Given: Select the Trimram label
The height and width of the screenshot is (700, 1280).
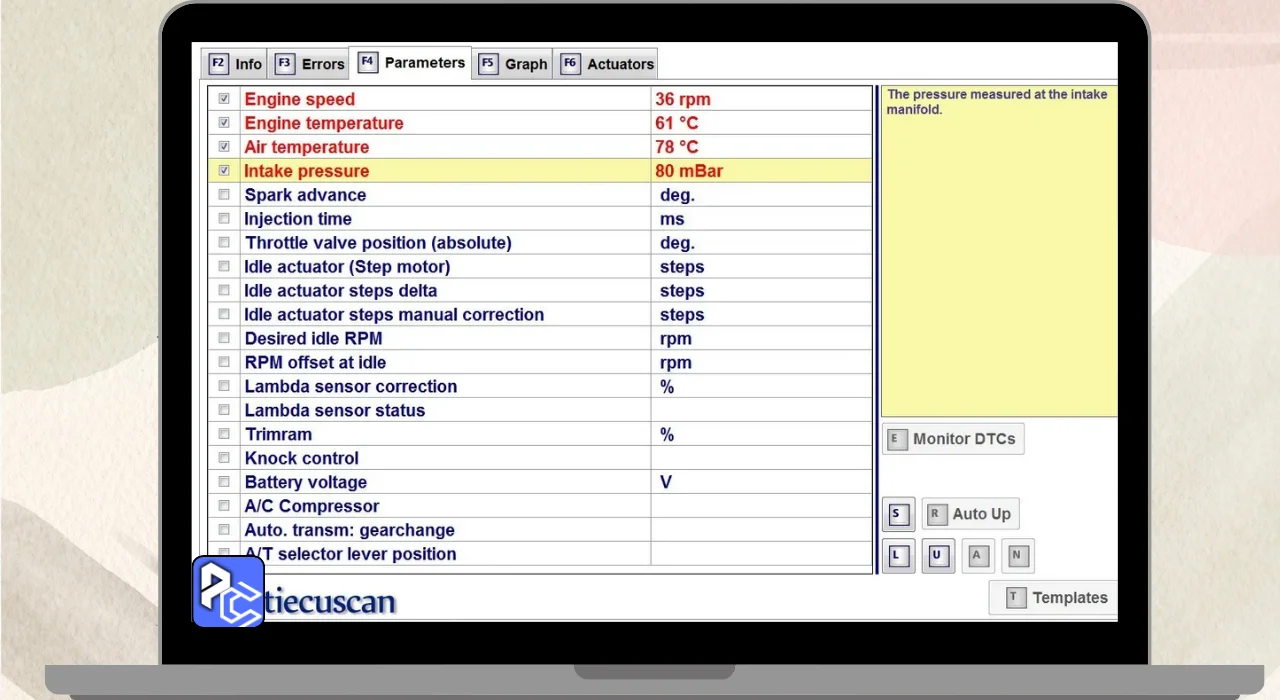Looking at the screenshot, I should 278,434.
